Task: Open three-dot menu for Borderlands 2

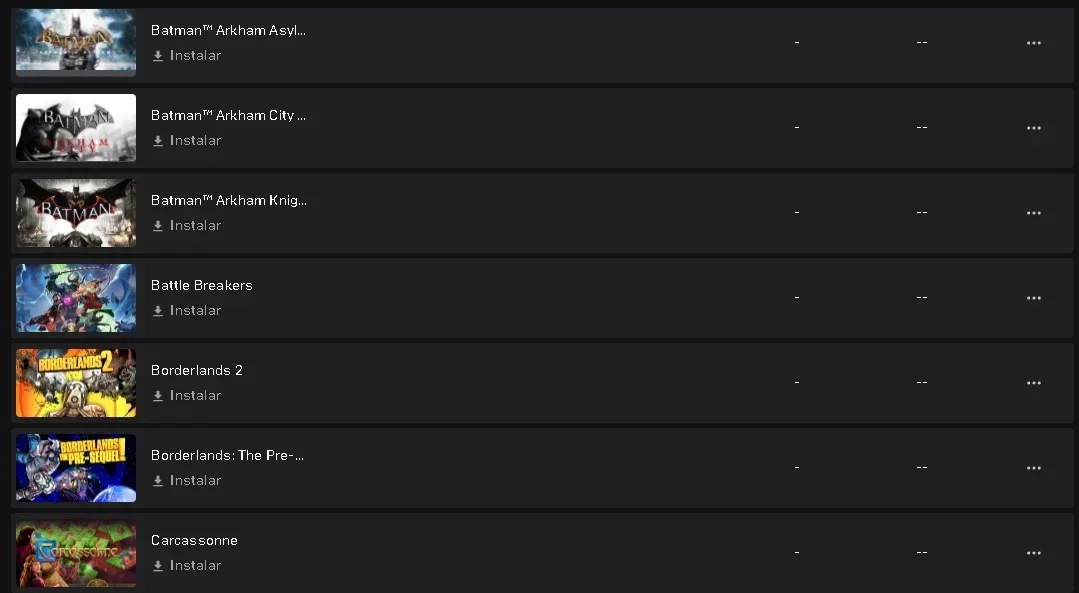Action: tap(1034, 382)
